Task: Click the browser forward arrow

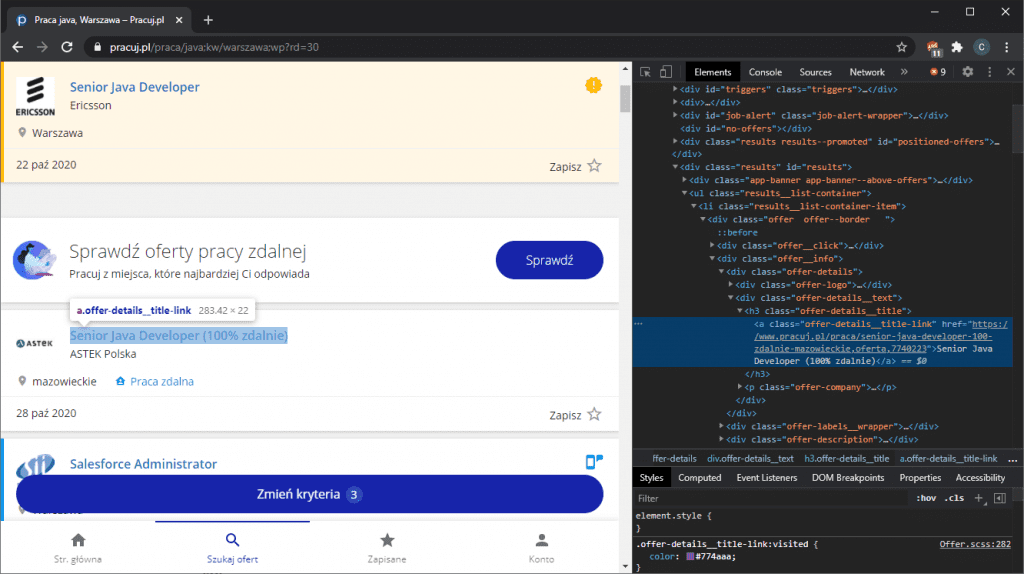Action: coord(42,47)
